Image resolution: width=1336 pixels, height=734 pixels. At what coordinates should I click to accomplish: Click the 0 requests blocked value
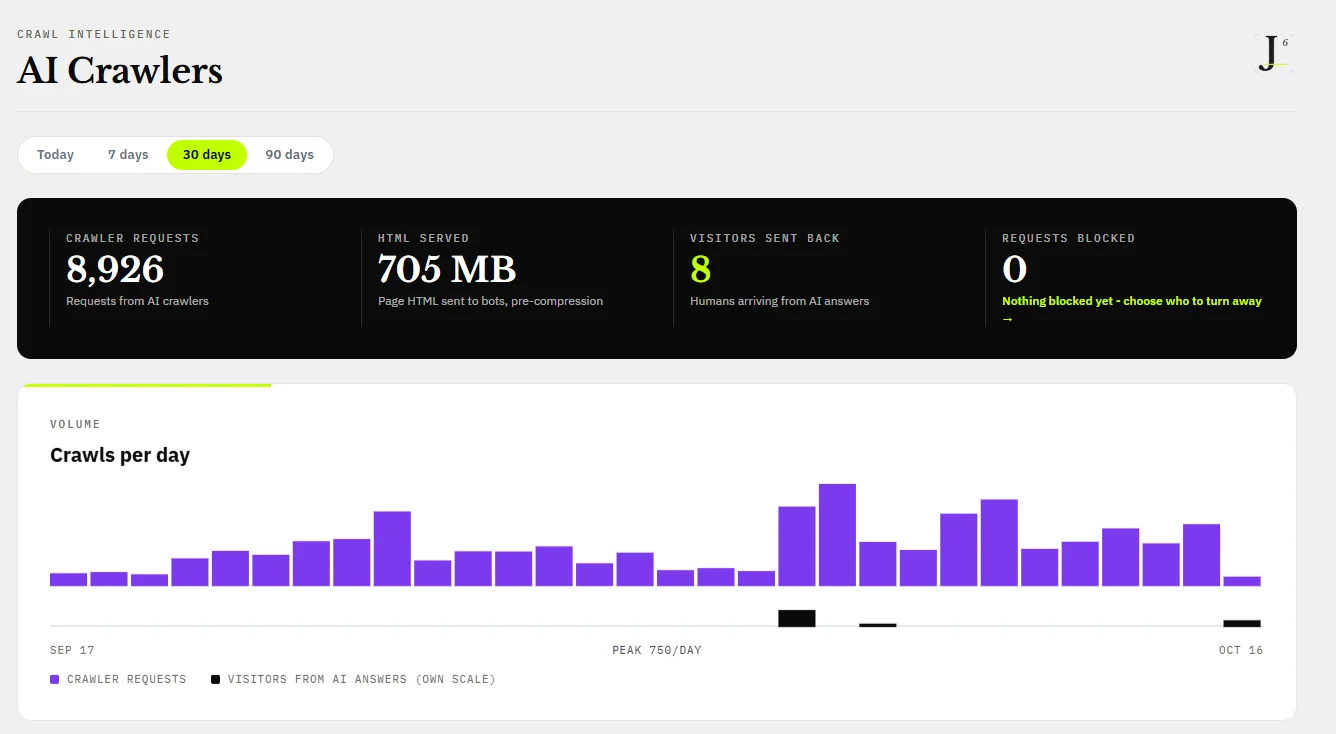tap(1014, 270)
